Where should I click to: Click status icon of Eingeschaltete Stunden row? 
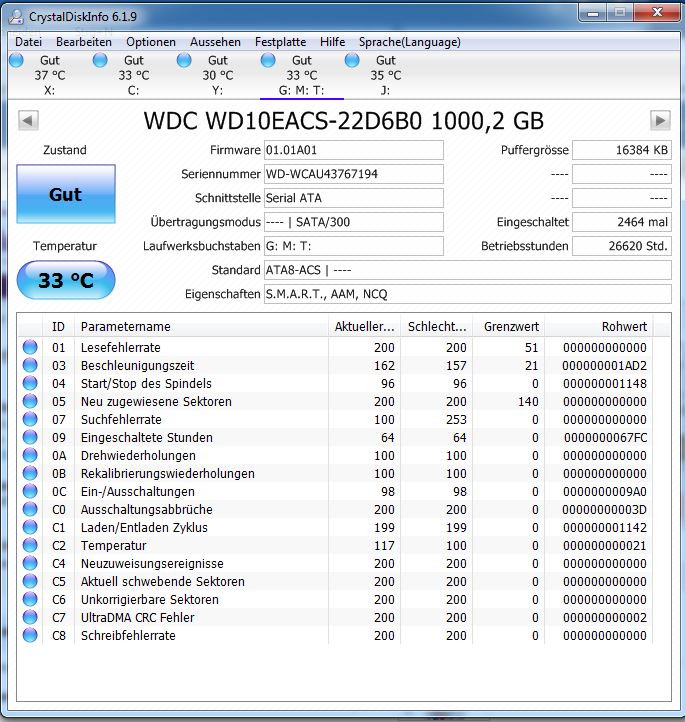click(30, 437)
